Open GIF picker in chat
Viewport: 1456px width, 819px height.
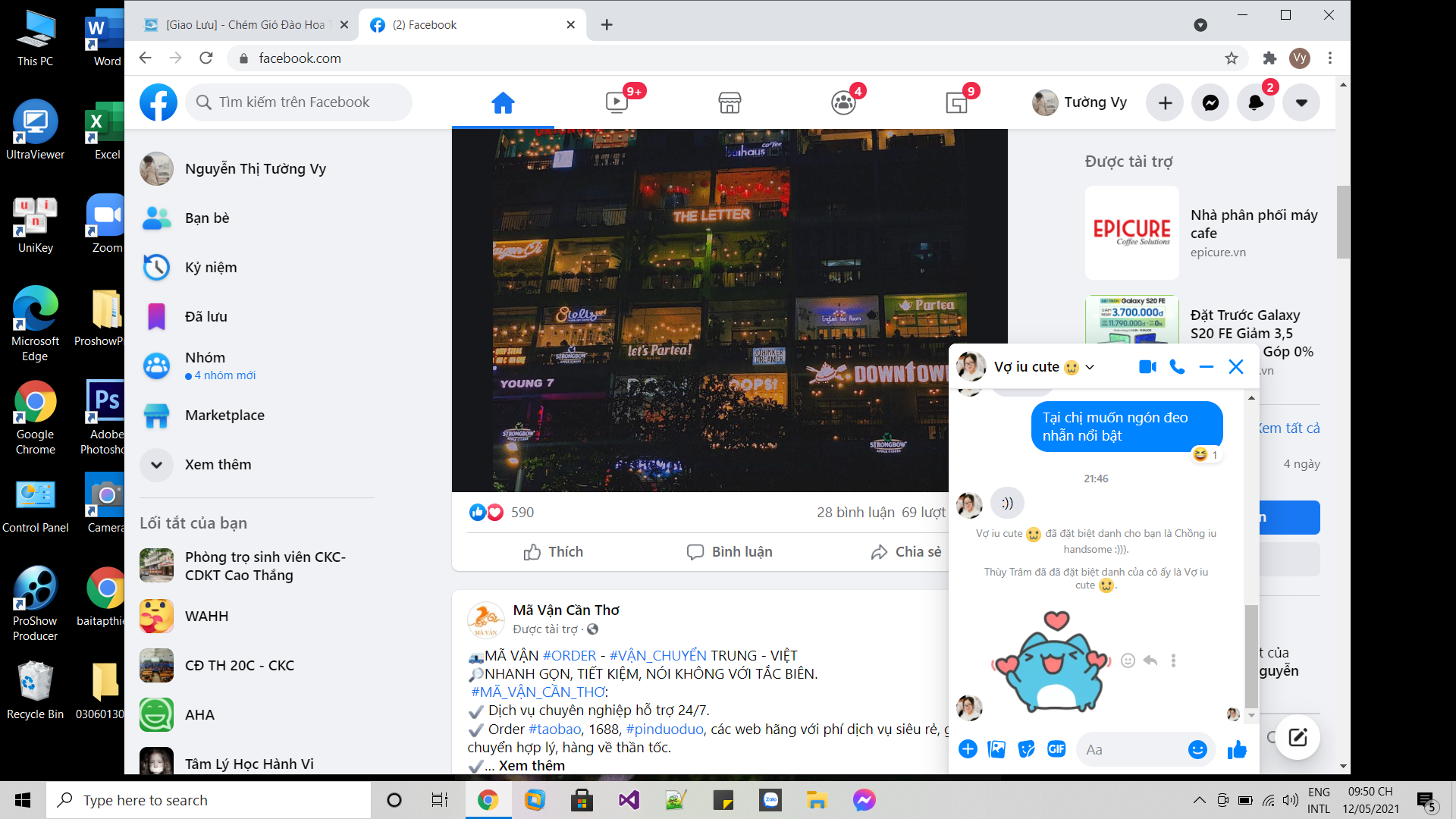coord(1056,749)
